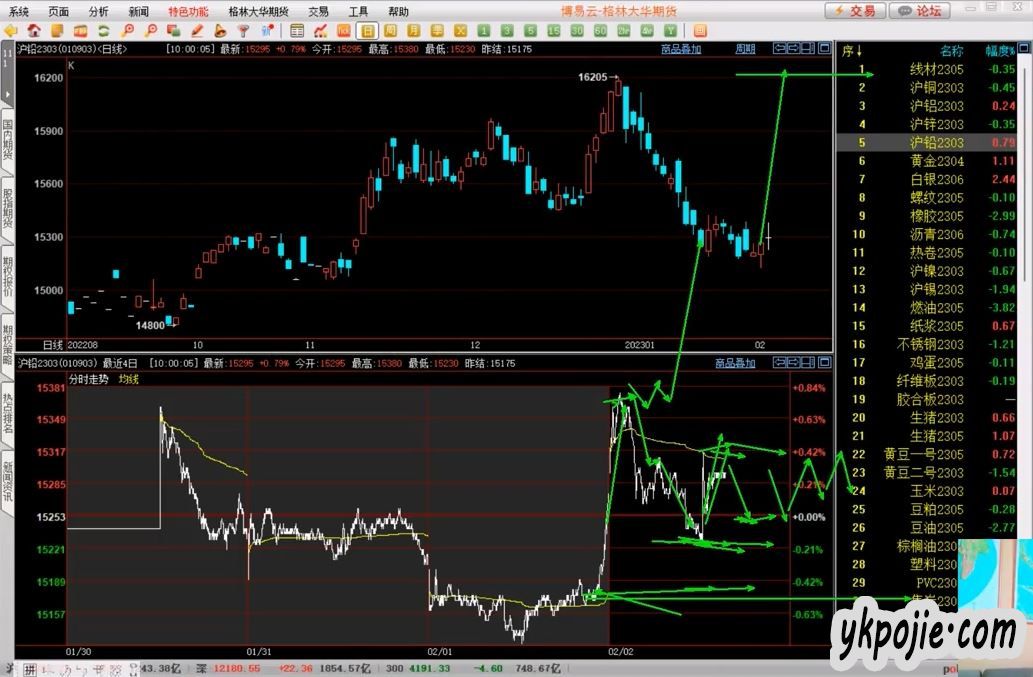1033x677 pixels.
Task: Click the filter funnel toolbar icon
Action: [243, 30]
